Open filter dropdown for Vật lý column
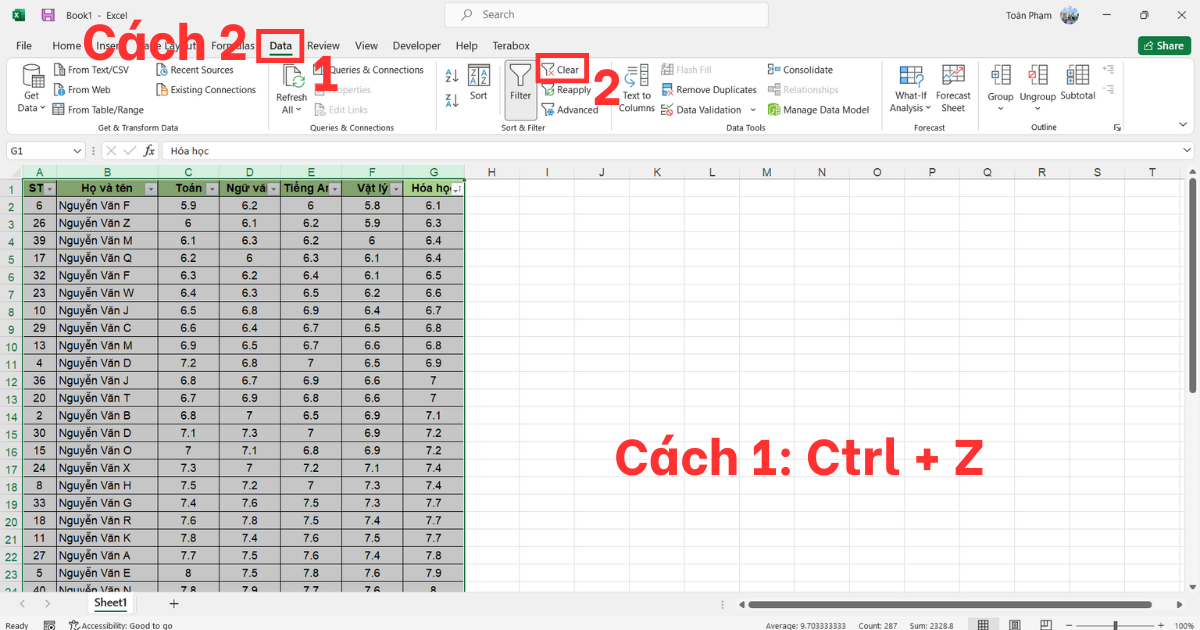Screen dimensions: 1200x630 (396, 189)
